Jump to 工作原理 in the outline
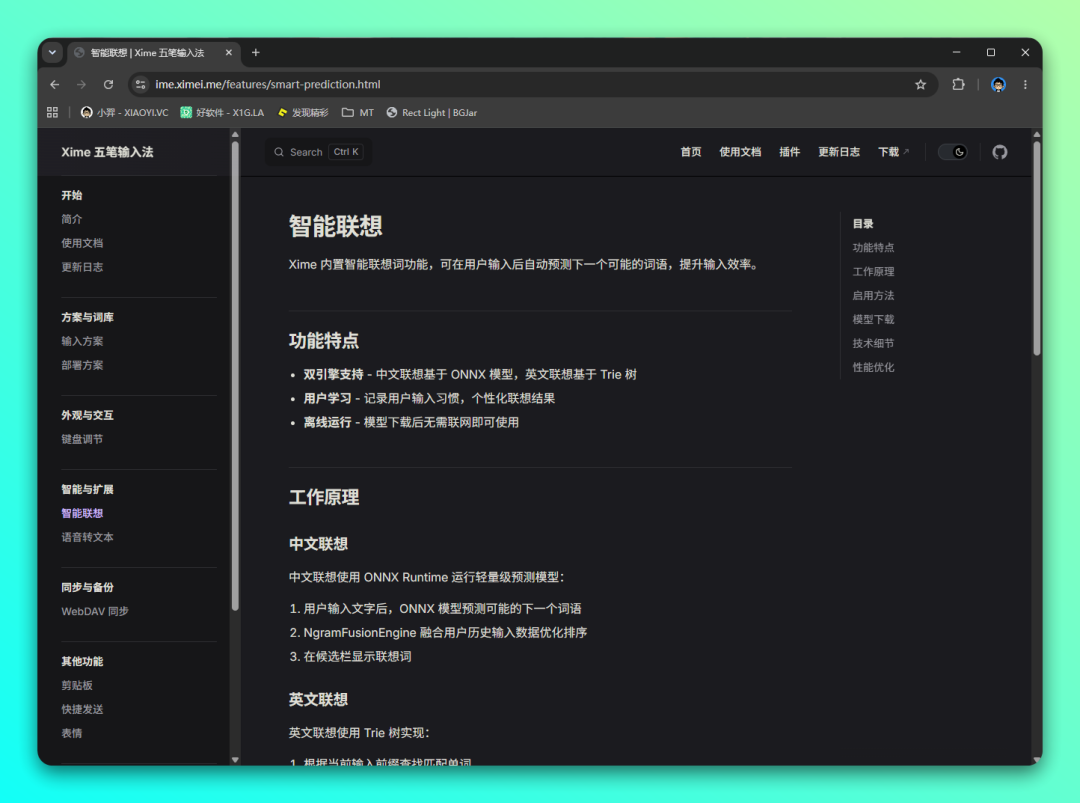The image size is (1080, 803). click(873, 272)
